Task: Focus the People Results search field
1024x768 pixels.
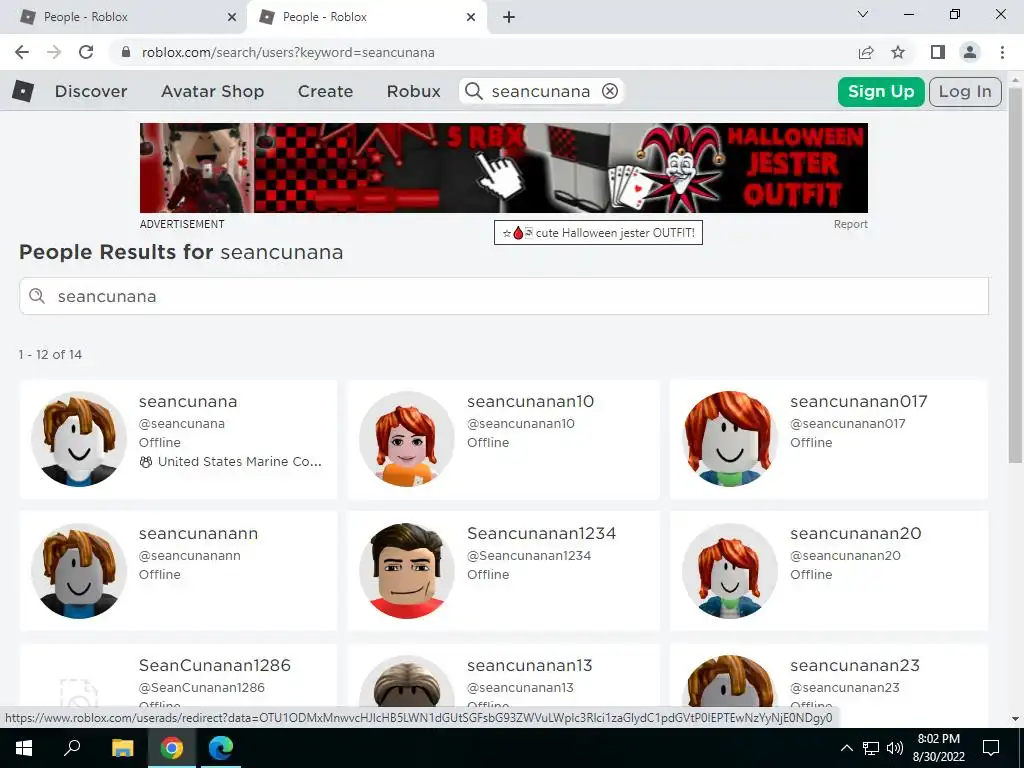Action: pos(504,296)
